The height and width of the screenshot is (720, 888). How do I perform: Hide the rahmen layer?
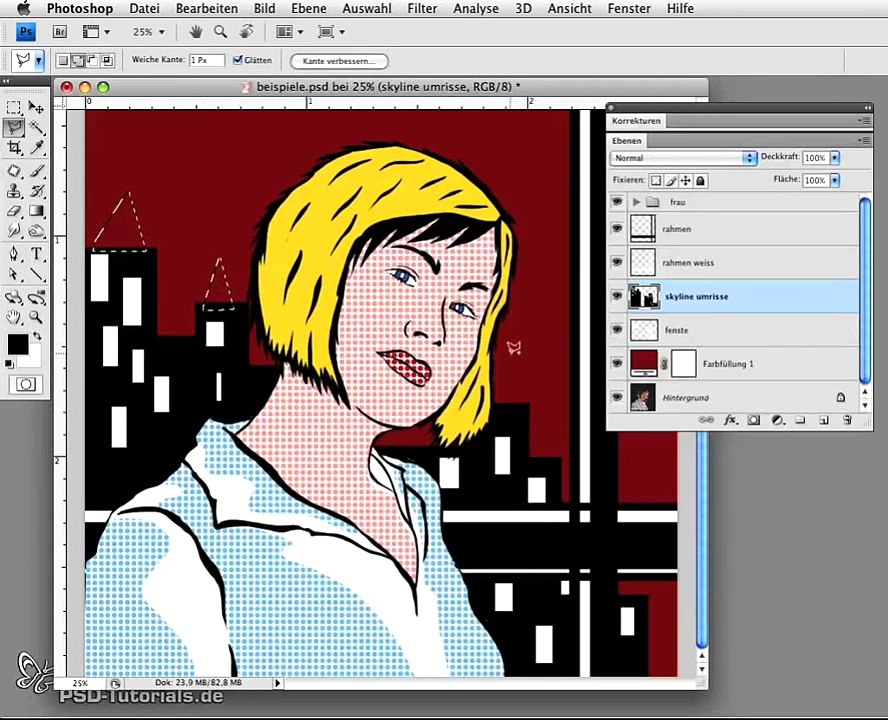click(x=617, y=228)
